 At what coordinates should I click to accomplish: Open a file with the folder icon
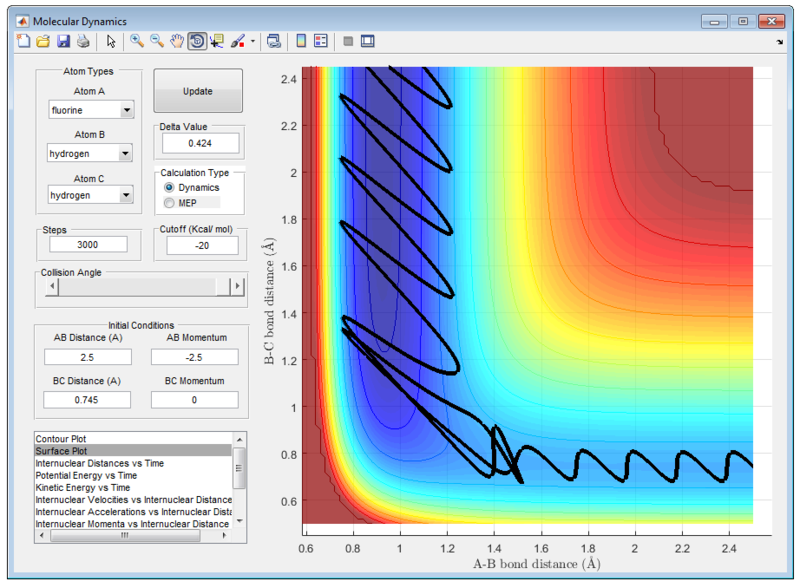pos(43,41)
